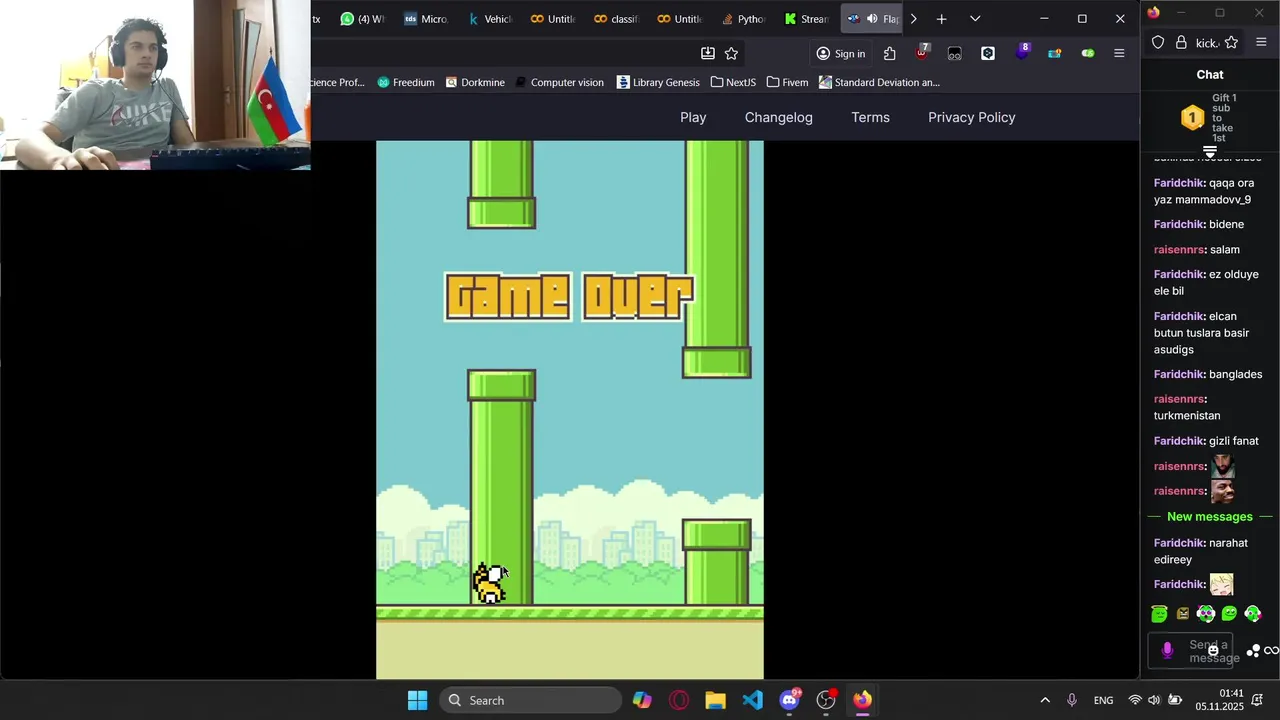Image resolution: width=1280 pixels, height=720 pixels.
Task: Open the Changelog link
Action: click(778, 117)
